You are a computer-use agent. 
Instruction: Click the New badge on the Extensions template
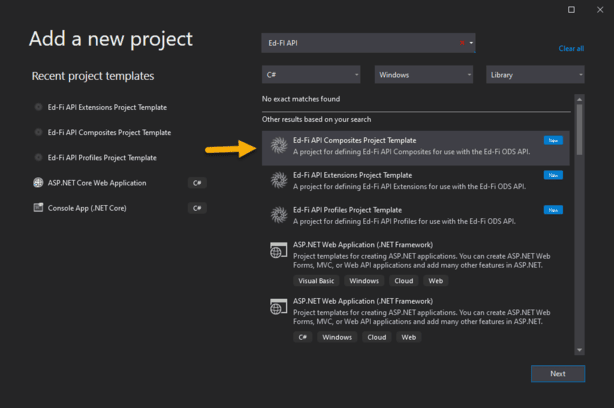[553, 175]
